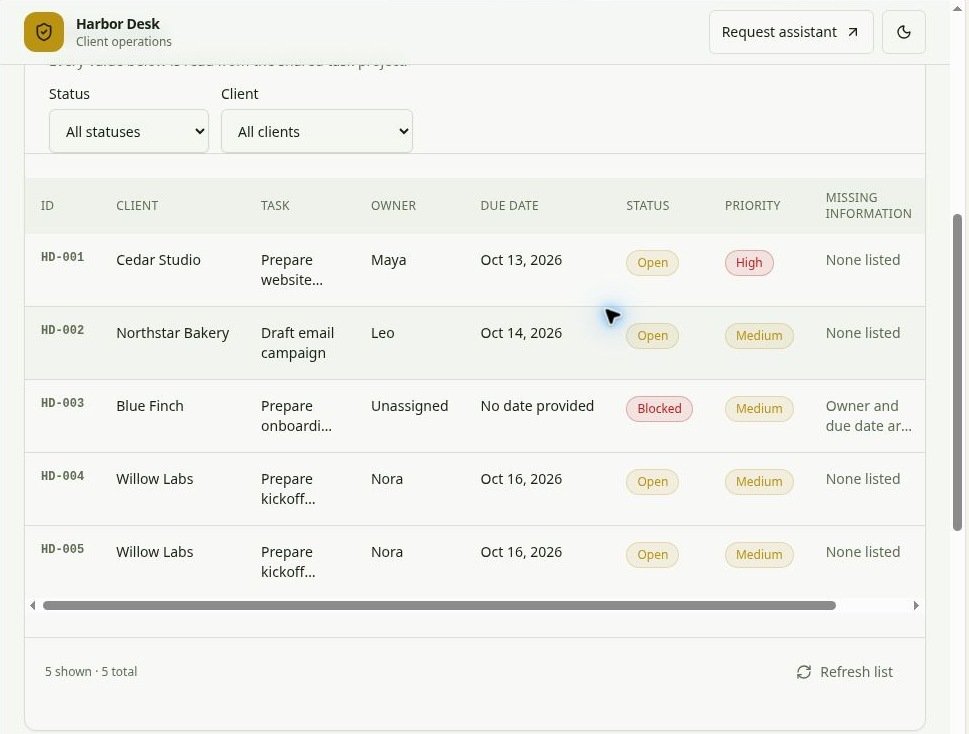Image resolution: width=969 pixels, height=734 pixels.
Task: Click the Client operations subtitle
Action: (x=124, y=41)
